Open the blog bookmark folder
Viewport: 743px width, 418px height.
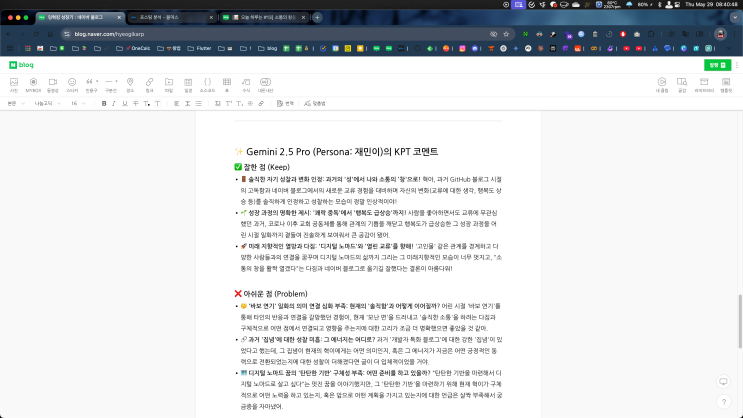point(268,48)
